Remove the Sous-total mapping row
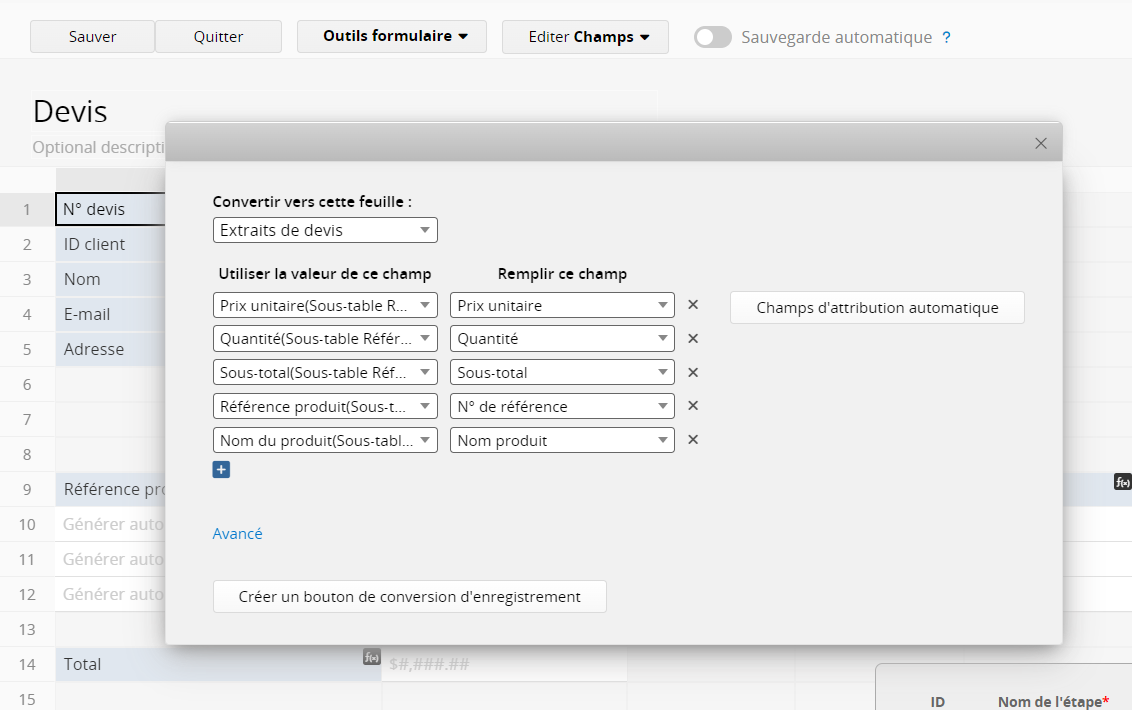 [x=692, y=373]
